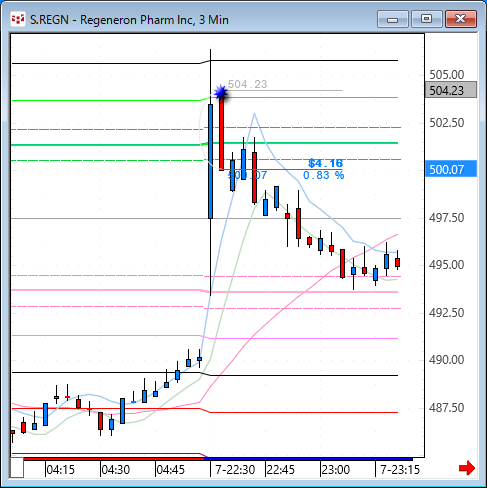The width and height of the screenshot is (487, 488).
Task: Maximize the S.REGN chart window
Action: coord(427,19)
